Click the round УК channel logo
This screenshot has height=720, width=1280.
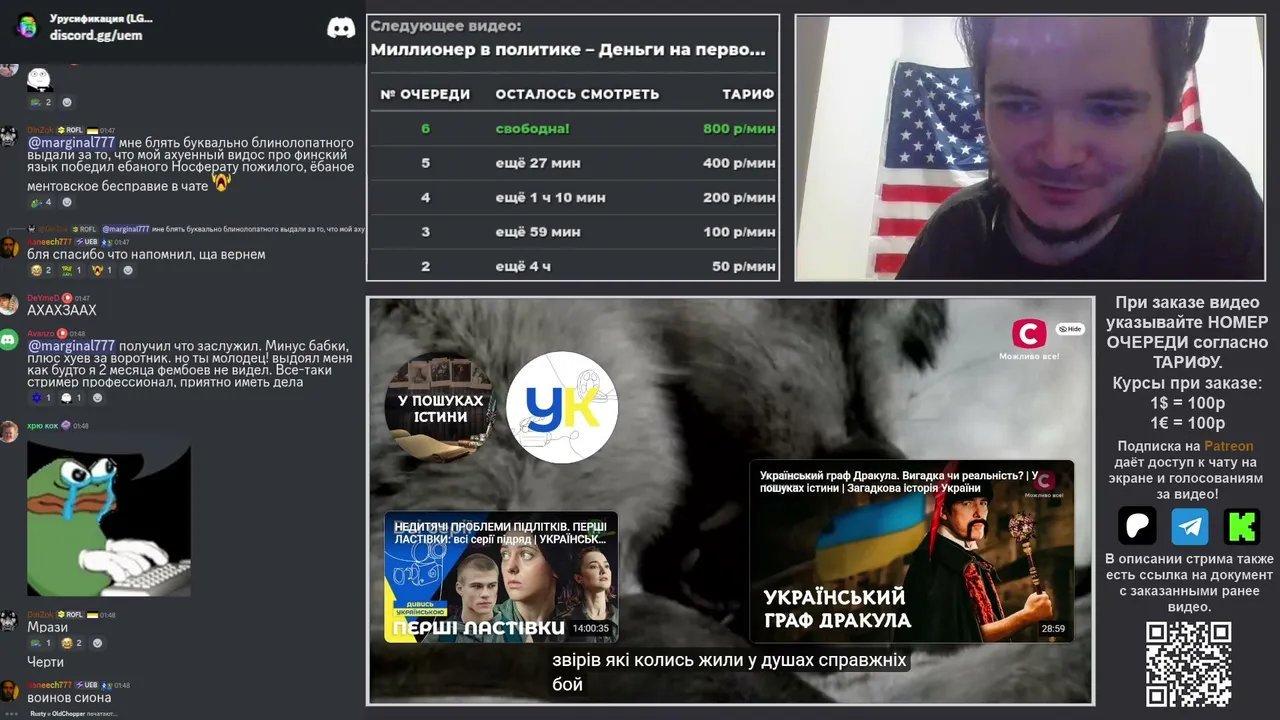(562, 407)
